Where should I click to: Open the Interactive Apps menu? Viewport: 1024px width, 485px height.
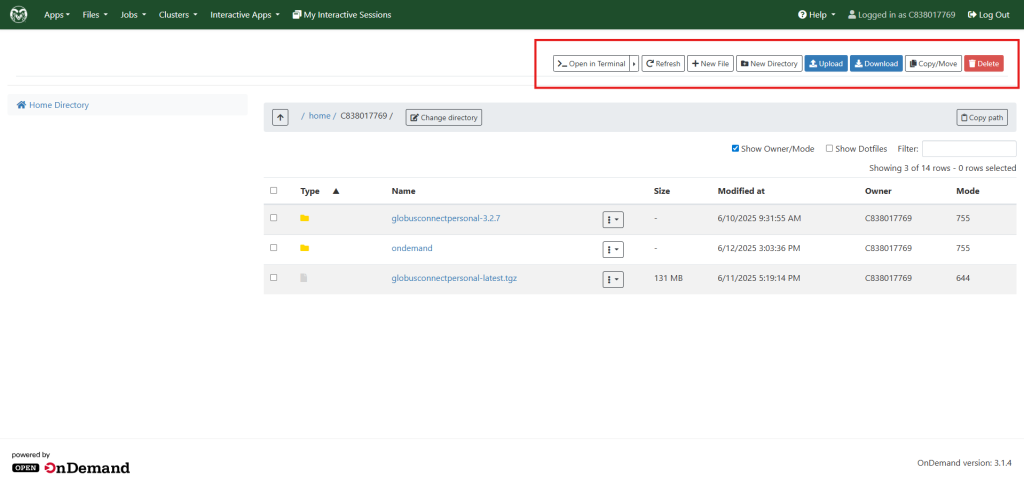click(244, 15)
